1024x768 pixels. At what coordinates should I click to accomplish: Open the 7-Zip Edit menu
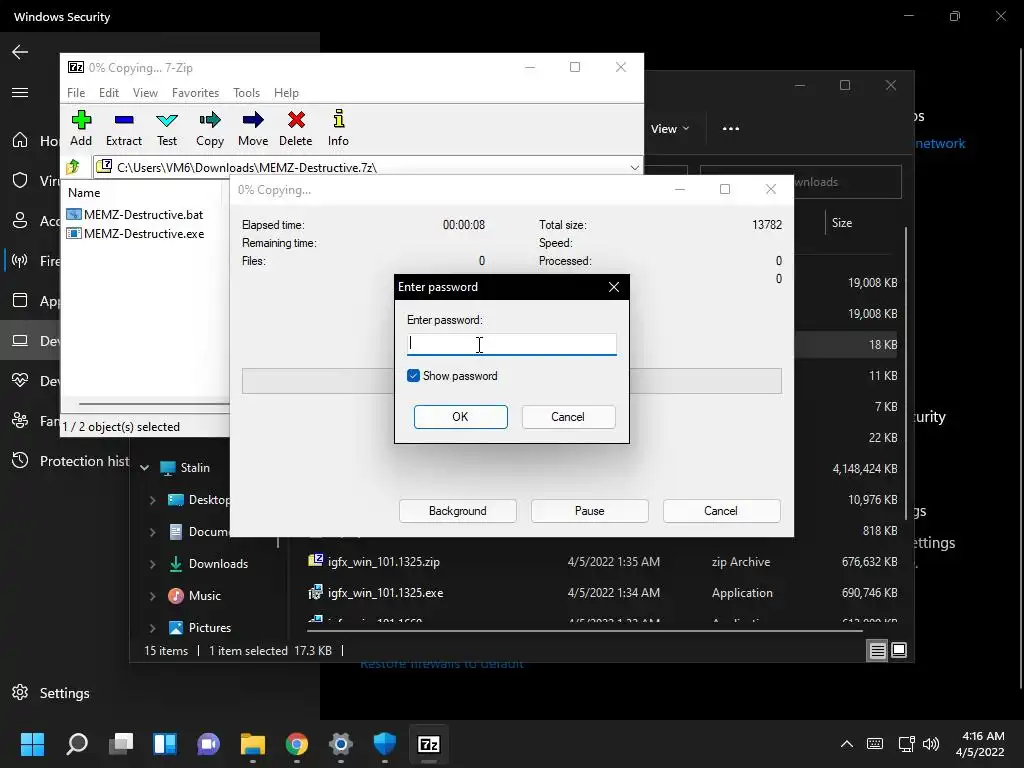108,93
